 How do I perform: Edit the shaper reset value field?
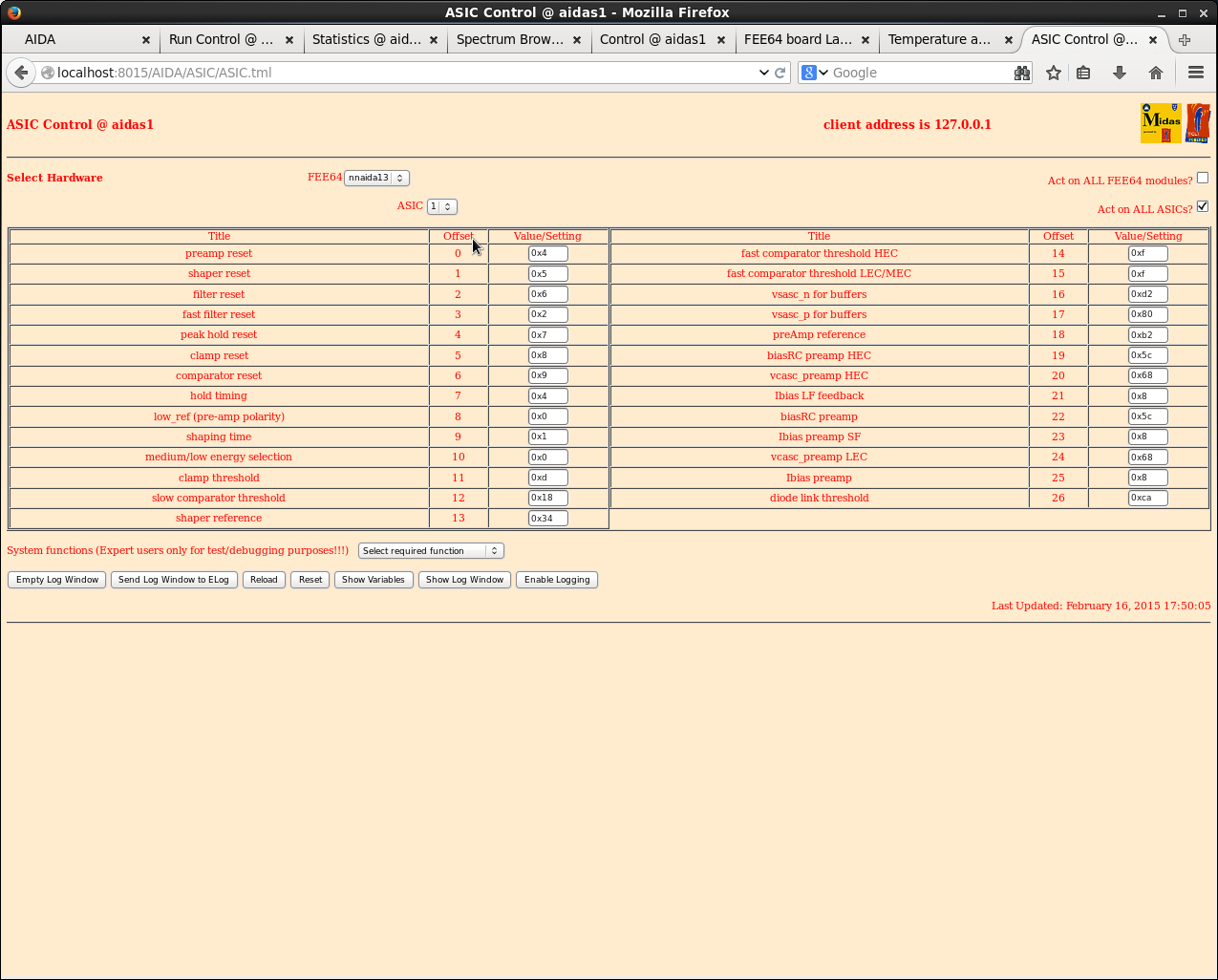point(547,273)
